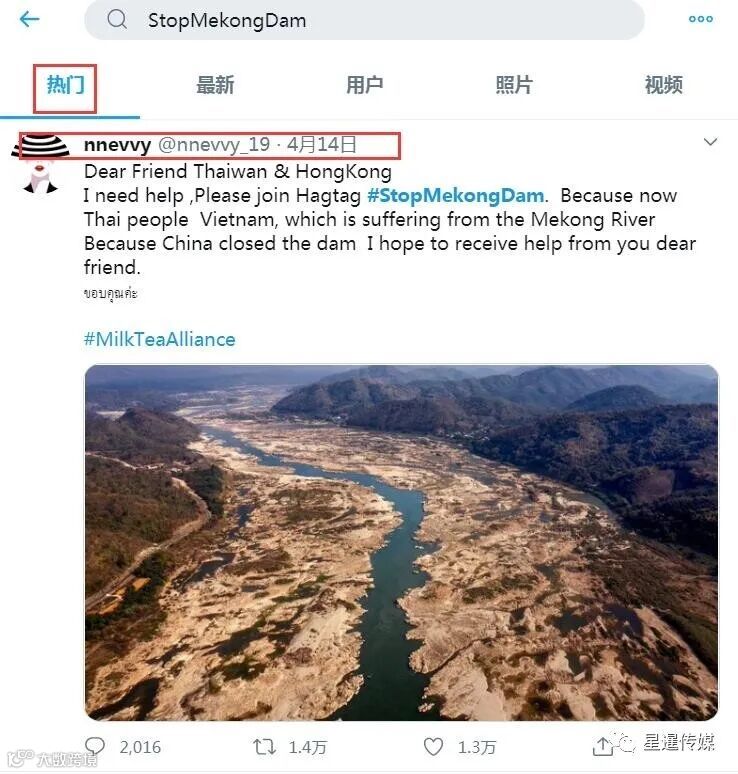The height and width of the screenshot is (774, 738).
Task: Click the reply speech bubble icon
Action: [95, 746]
